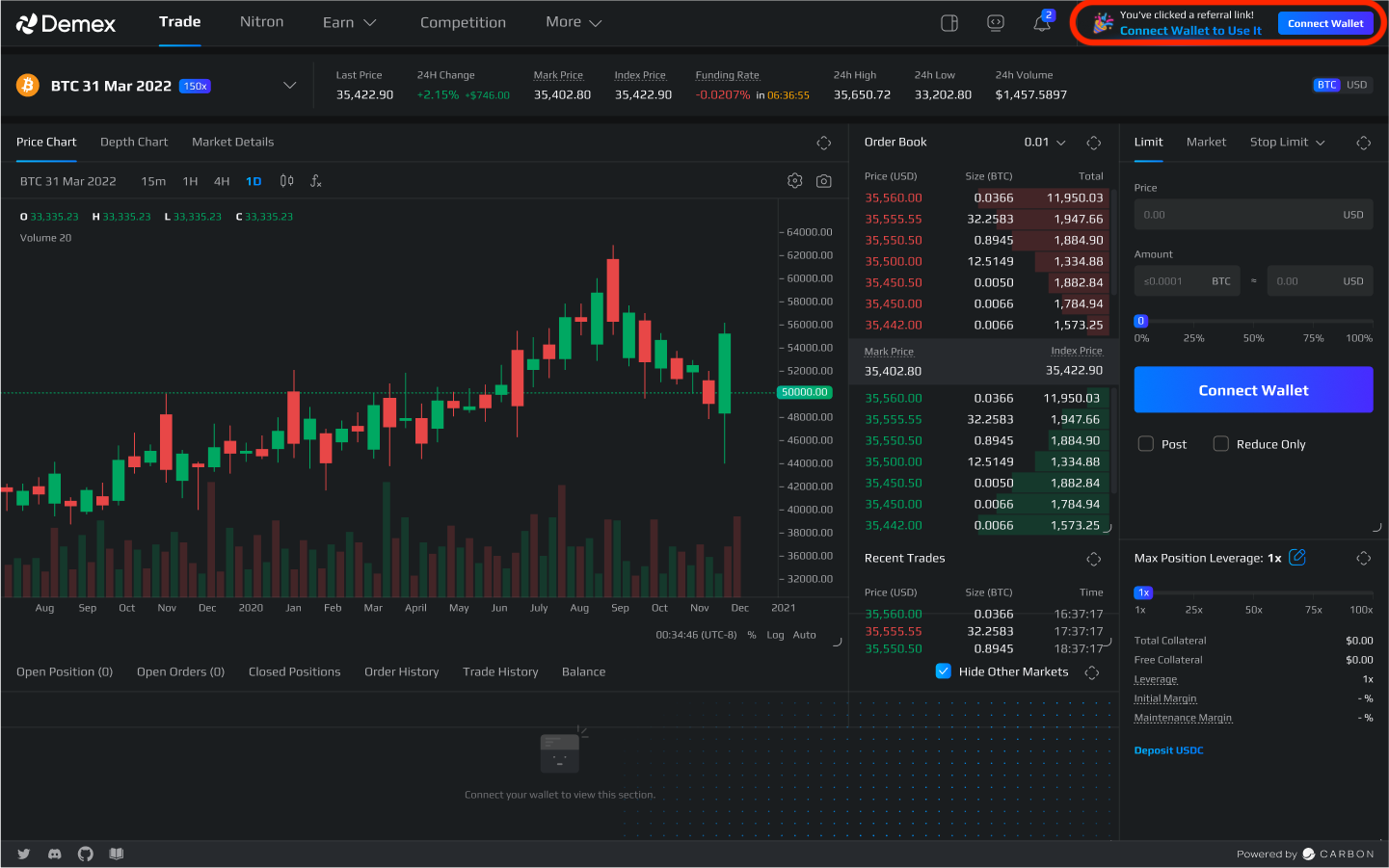Screen dimensions: 1389x868
Task: Open the GitHub icon in footer
Action: click(x=86, y=854)
